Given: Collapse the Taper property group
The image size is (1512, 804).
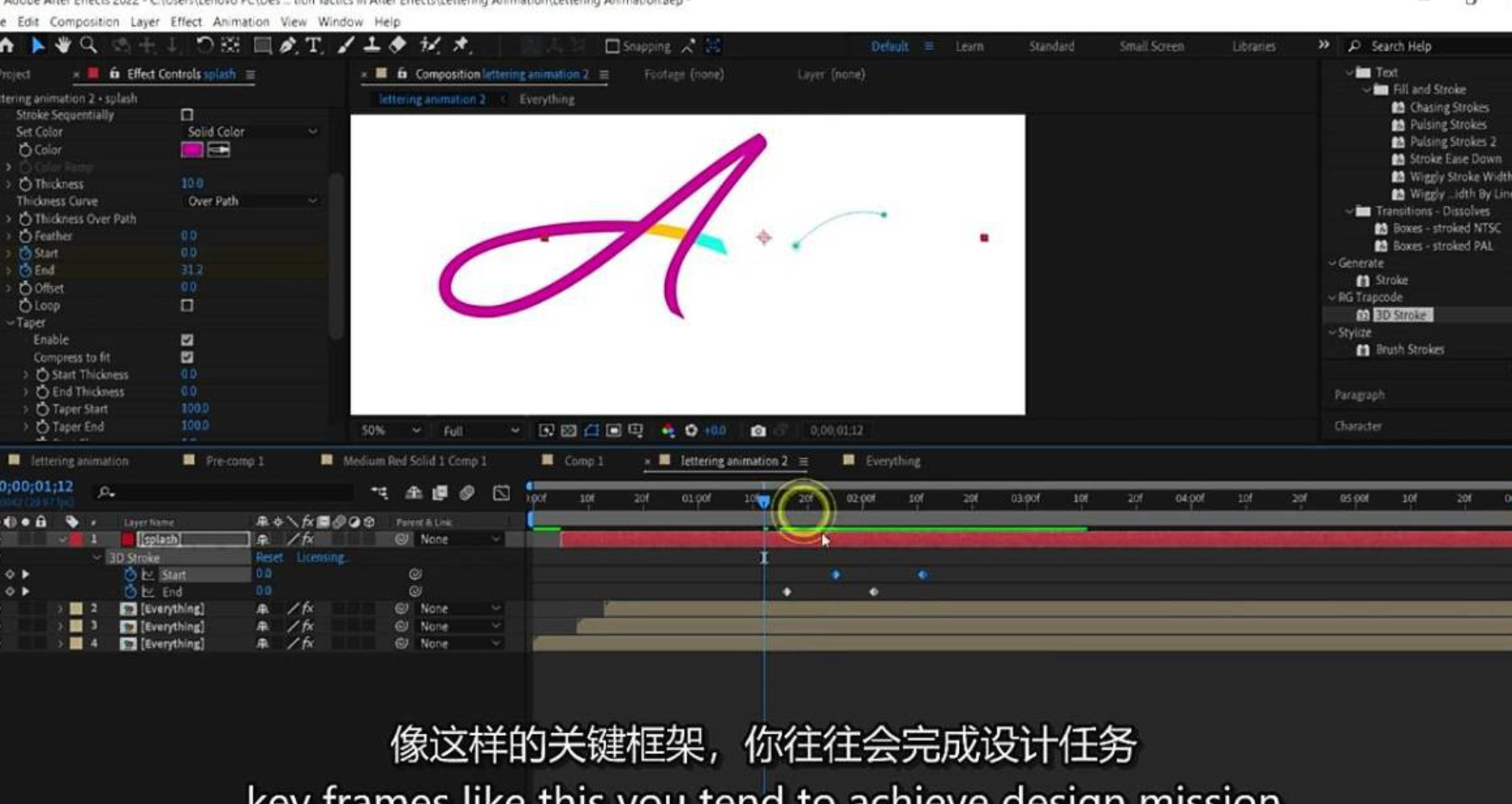Looking at the screenshot, I should [10, 323].
